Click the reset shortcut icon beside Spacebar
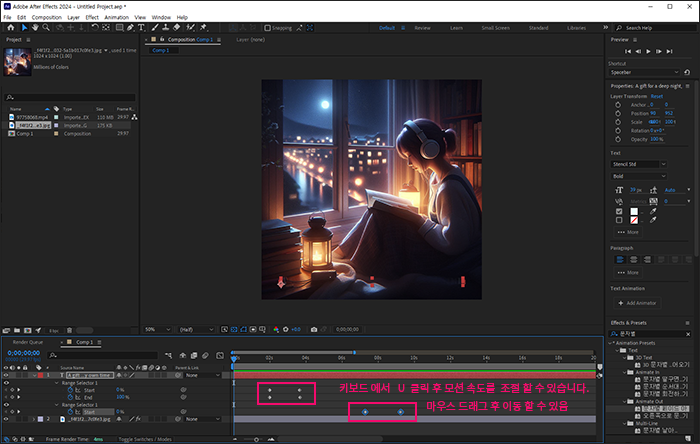This screenshot has height=444, width=700. tap(687, 72)
